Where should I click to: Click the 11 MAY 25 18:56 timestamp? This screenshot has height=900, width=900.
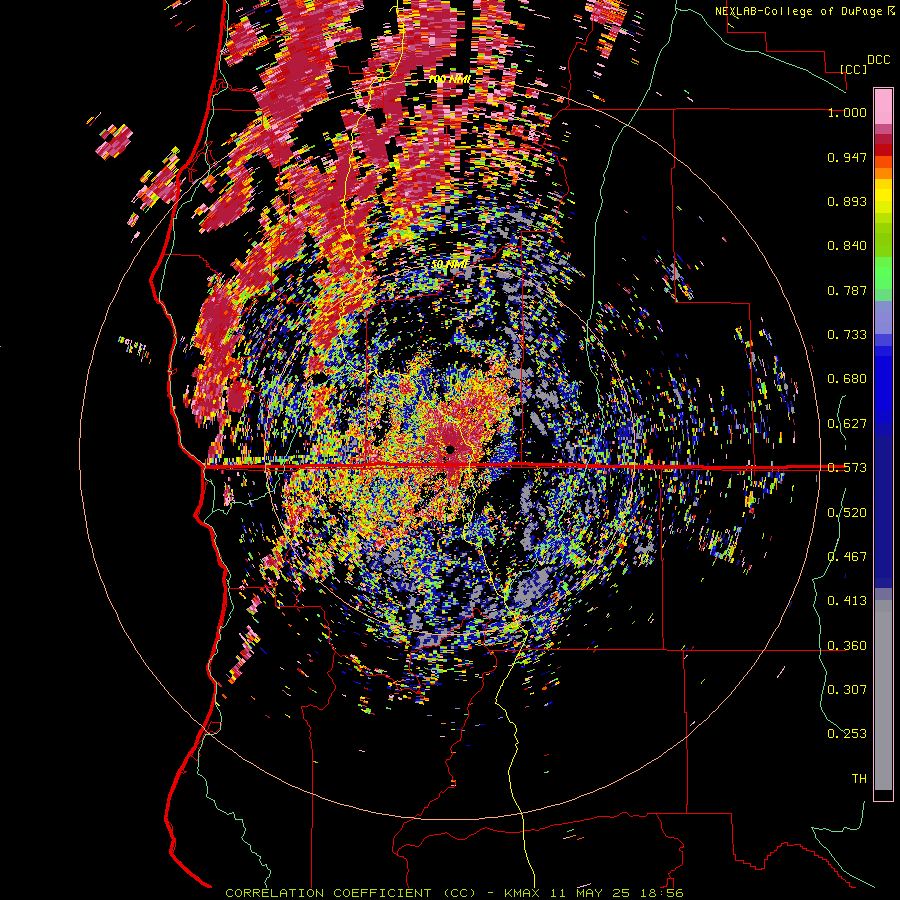click(x=616, y=893)
